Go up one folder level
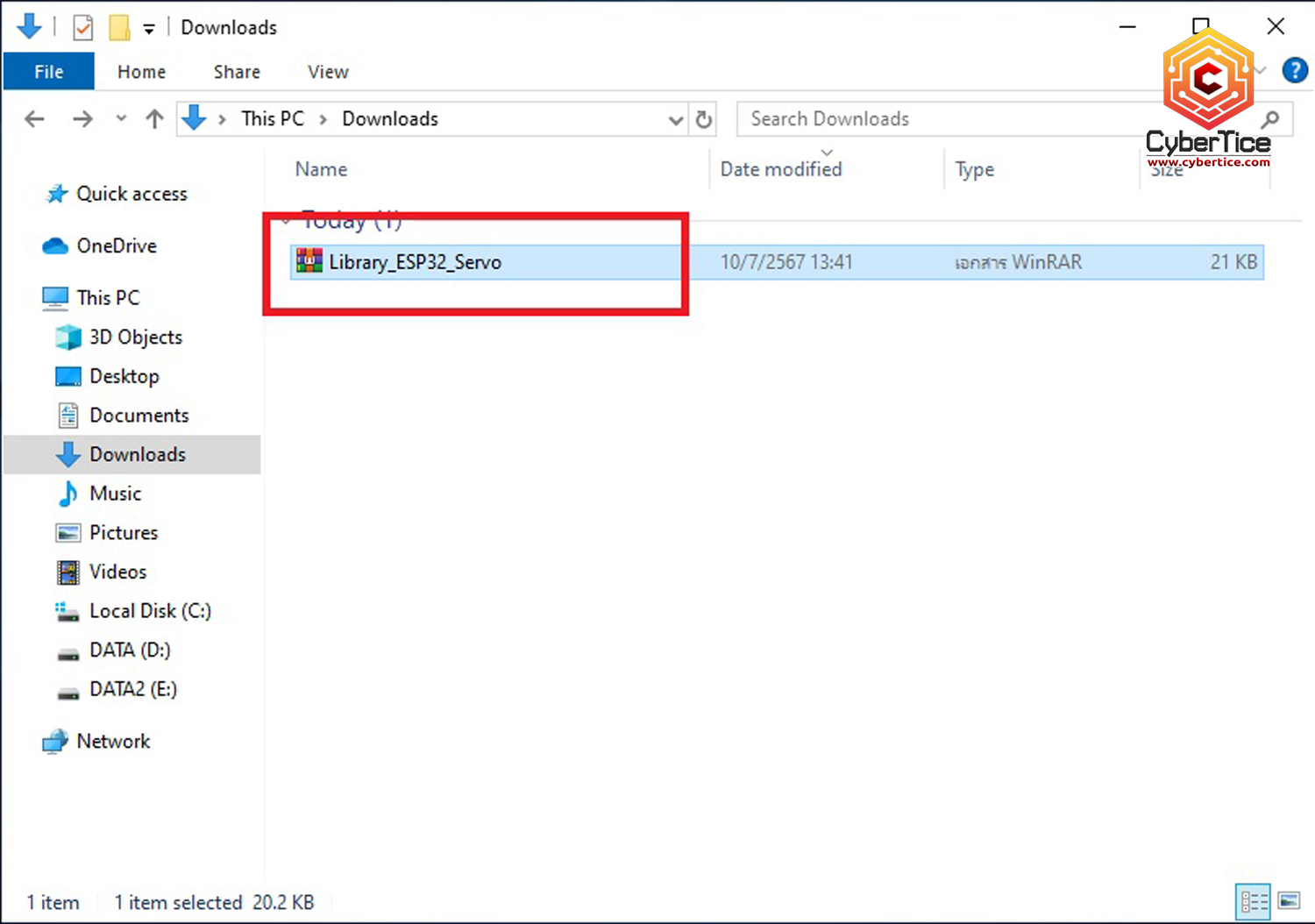Screen dimensions: 1315x924 coord(154,119)
